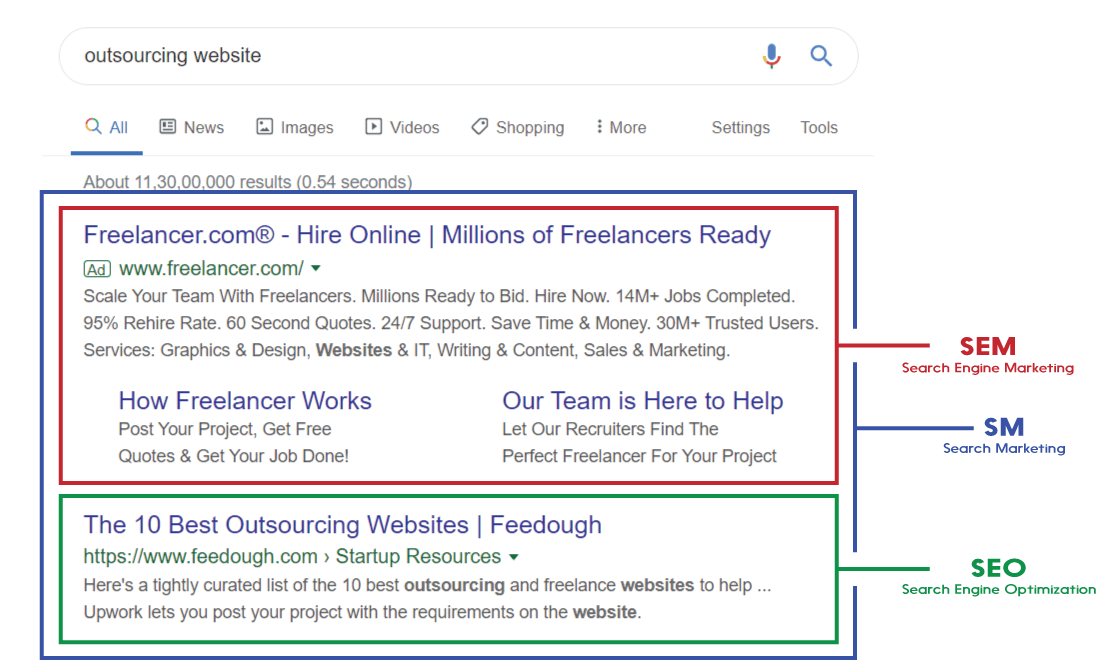Viewport: 1111px width, 668px height.
Task: Open the Settings menu
Action: (x=740, y=127)
